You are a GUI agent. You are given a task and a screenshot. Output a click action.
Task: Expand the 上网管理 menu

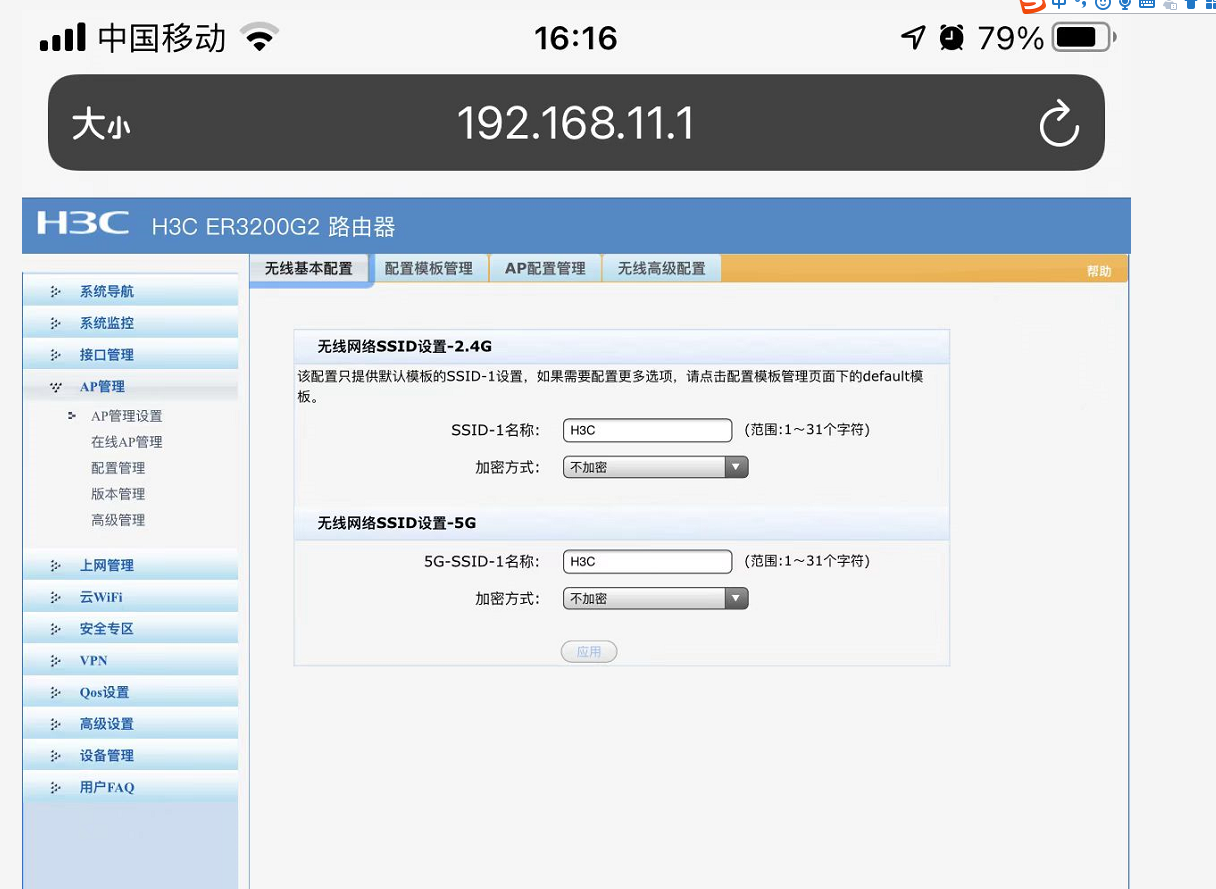pos(130,566)
